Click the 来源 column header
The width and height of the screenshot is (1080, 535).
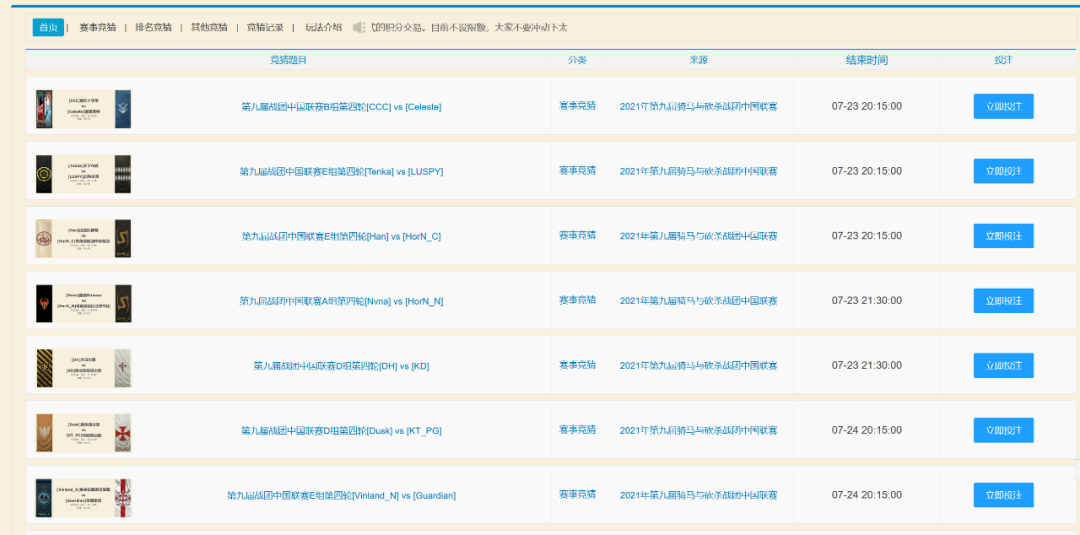698,60
